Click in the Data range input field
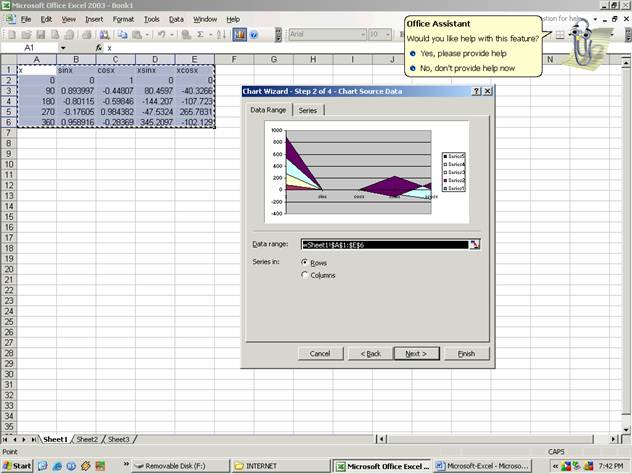Viewport: 632px width, 474px height. pyautogui.click(x=385, y=244)
